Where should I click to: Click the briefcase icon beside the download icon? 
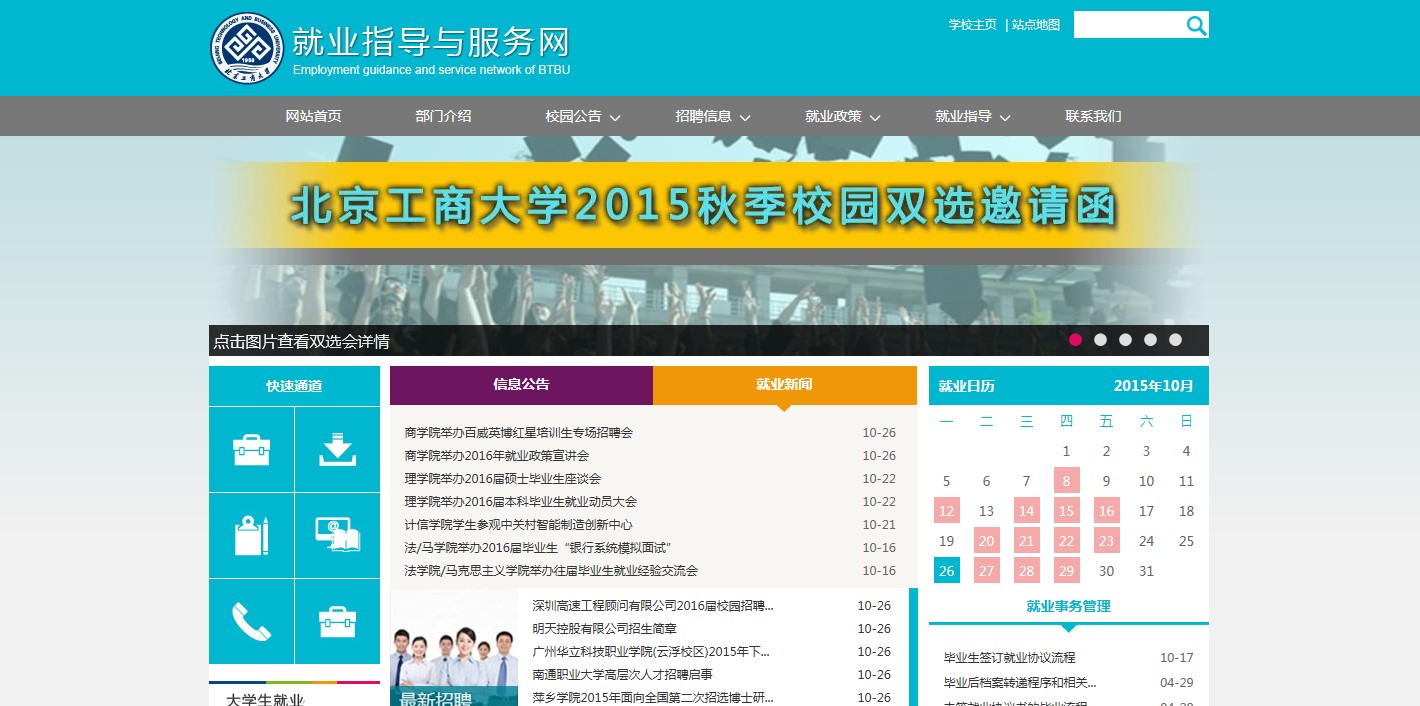[x=251, y=450]
